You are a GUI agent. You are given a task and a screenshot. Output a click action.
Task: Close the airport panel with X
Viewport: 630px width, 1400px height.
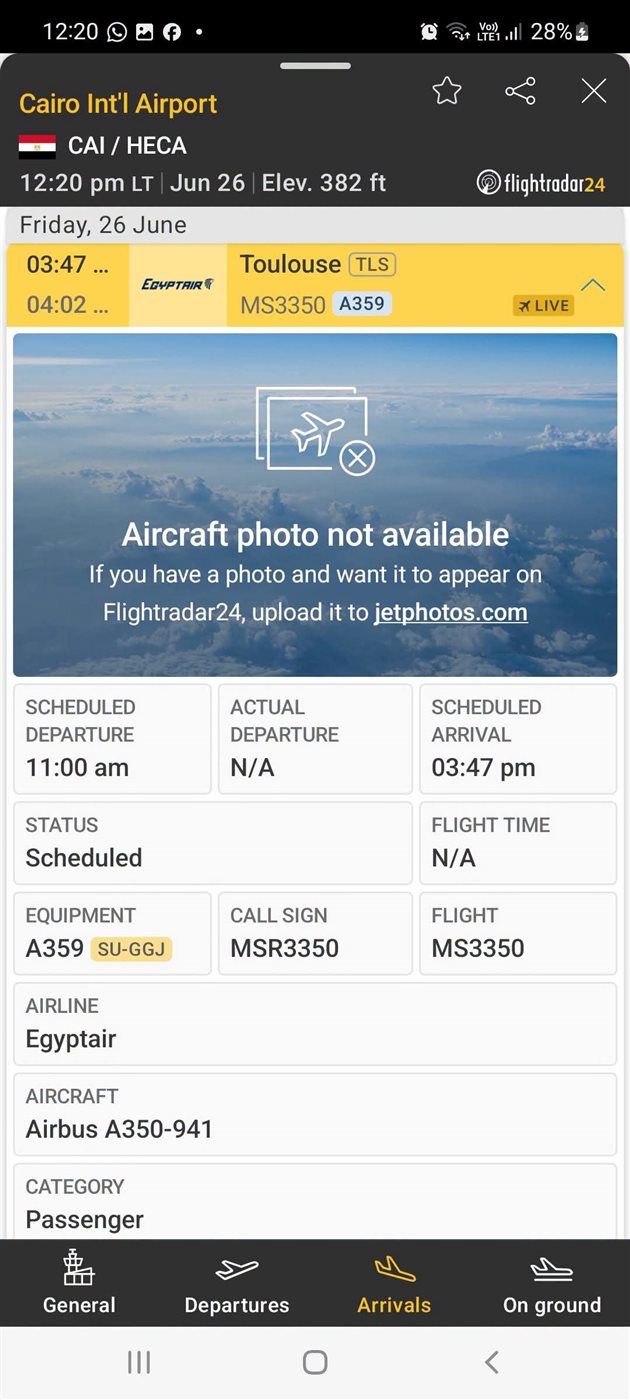click(594, 91)
